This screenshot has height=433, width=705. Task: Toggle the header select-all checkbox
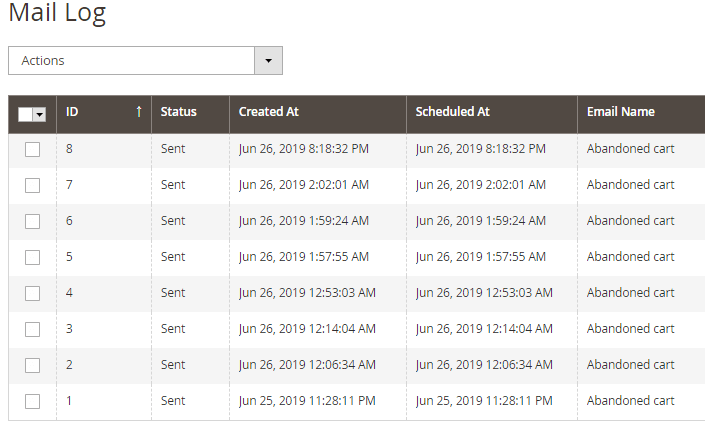click(x=26, y=114)
